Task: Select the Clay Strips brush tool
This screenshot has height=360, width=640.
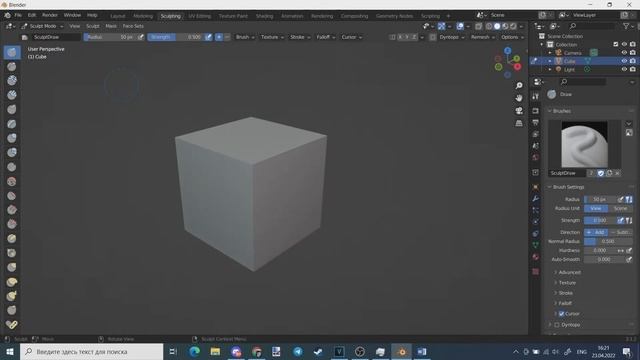Action: (x=12, y=95)
